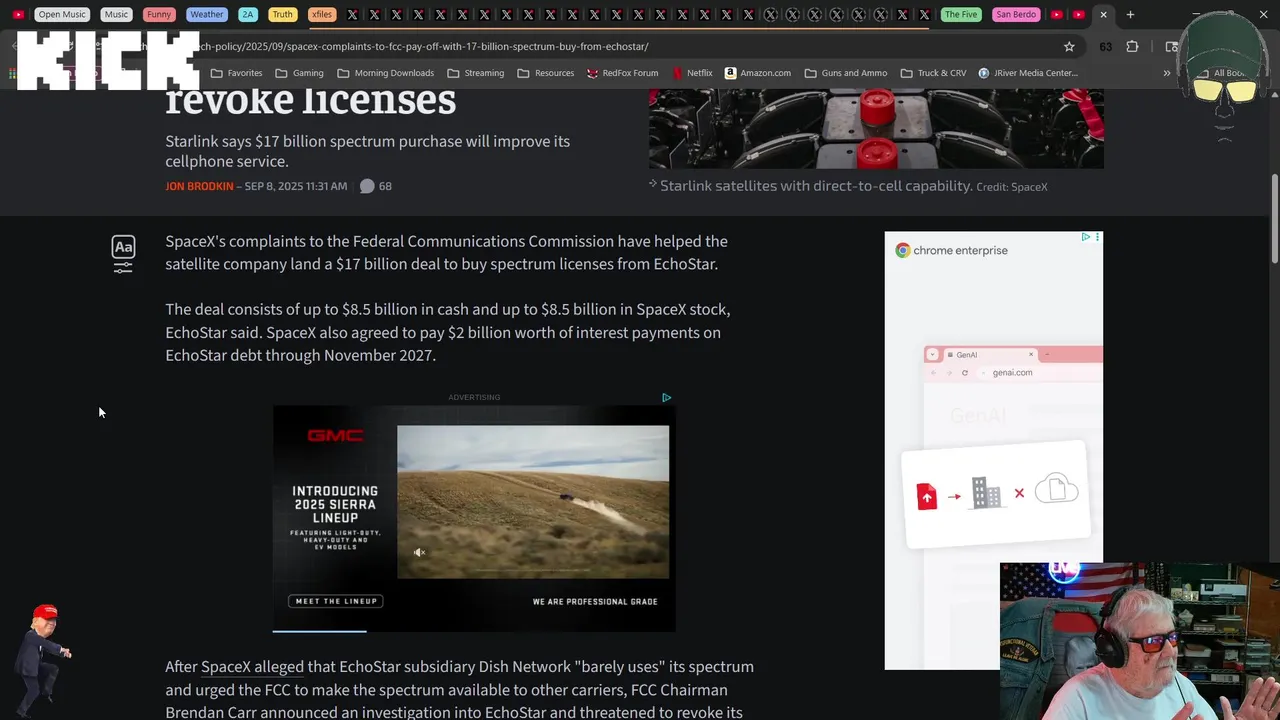Screen dimensions: 1280x720
Task: Click the 'revoke licenses' headline text
Action: [x=310, y=100]
